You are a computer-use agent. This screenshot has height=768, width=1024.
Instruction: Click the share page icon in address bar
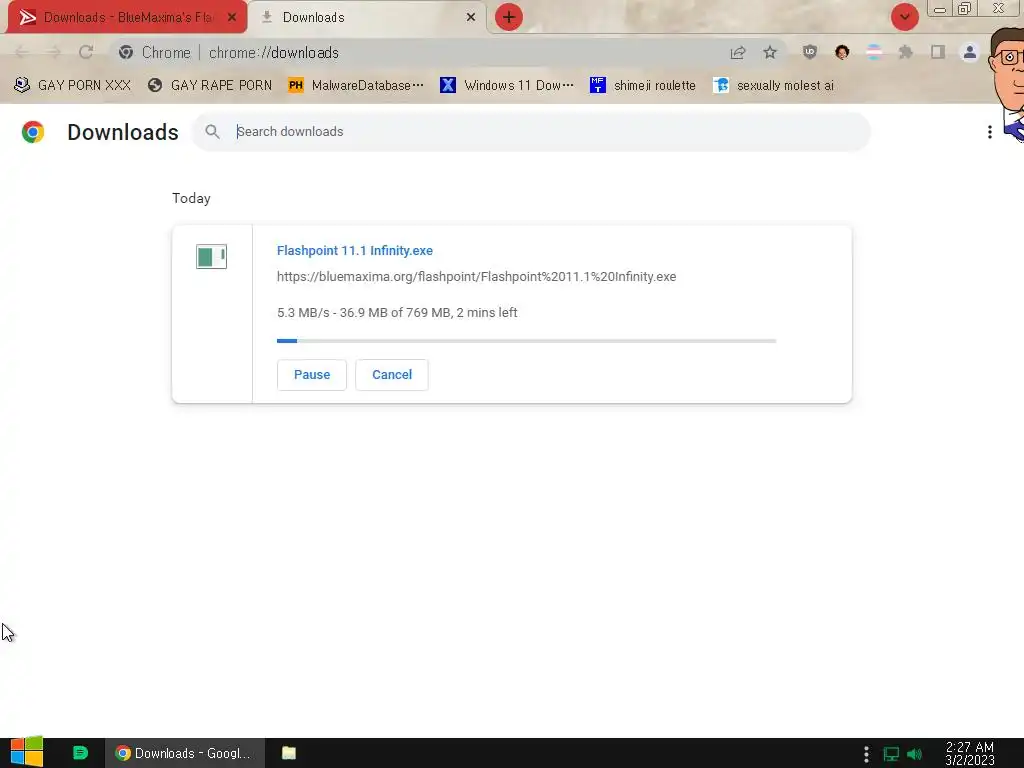738,52
